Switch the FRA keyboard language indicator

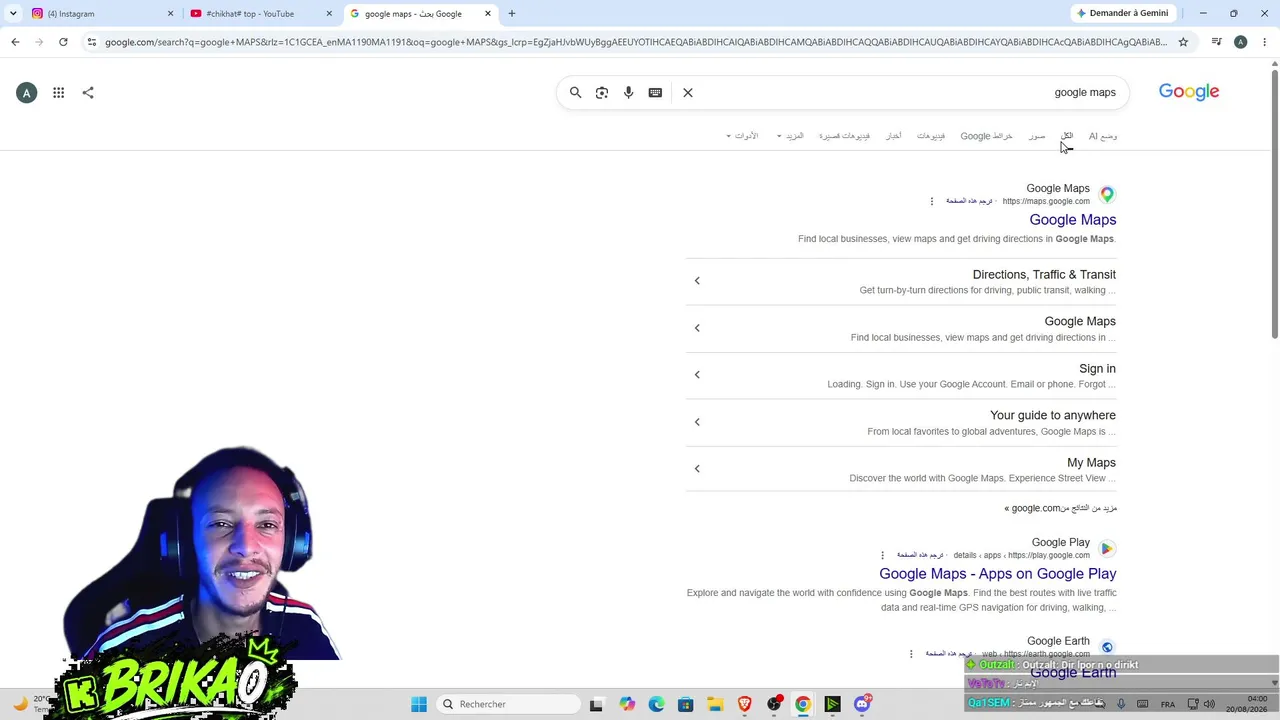(1168, 704)
